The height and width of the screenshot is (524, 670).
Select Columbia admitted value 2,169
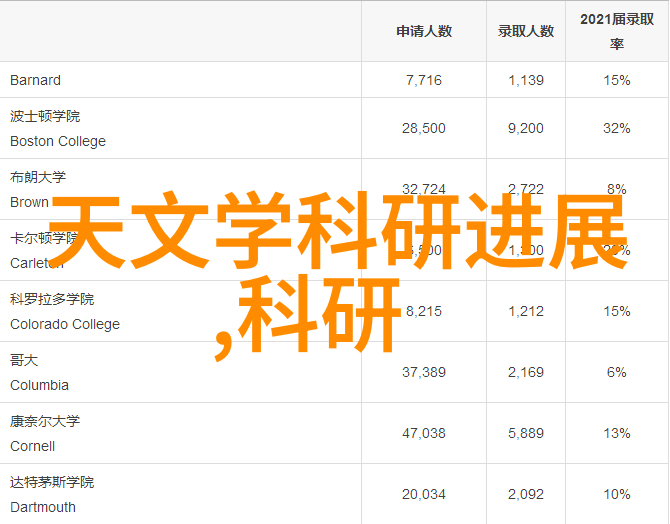point(526,372)
